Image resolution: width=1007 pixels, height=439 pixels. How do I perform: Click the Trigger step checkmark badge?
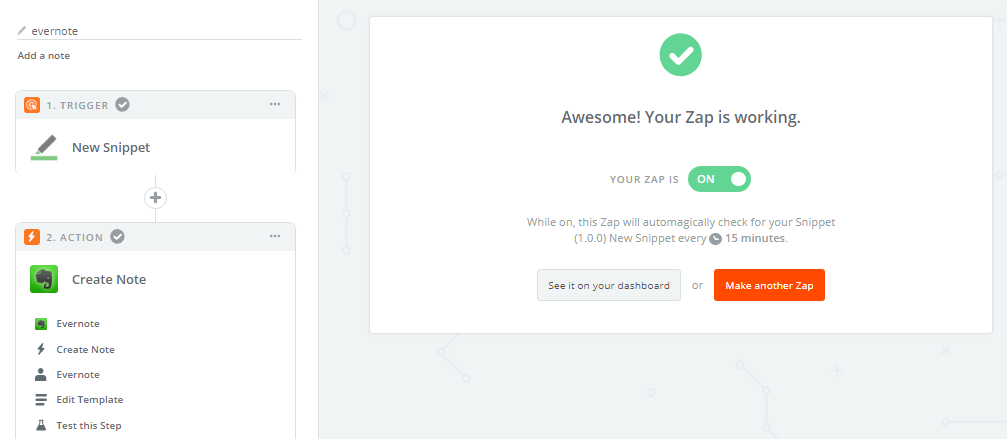click(x=122, y=105)
